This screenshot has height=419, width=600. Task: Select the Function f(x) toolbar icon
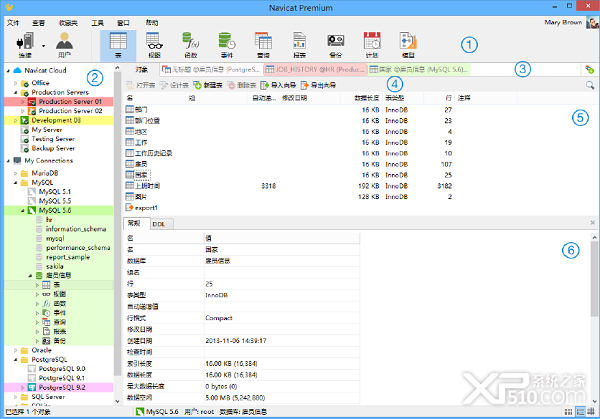(x=191, y=45)
